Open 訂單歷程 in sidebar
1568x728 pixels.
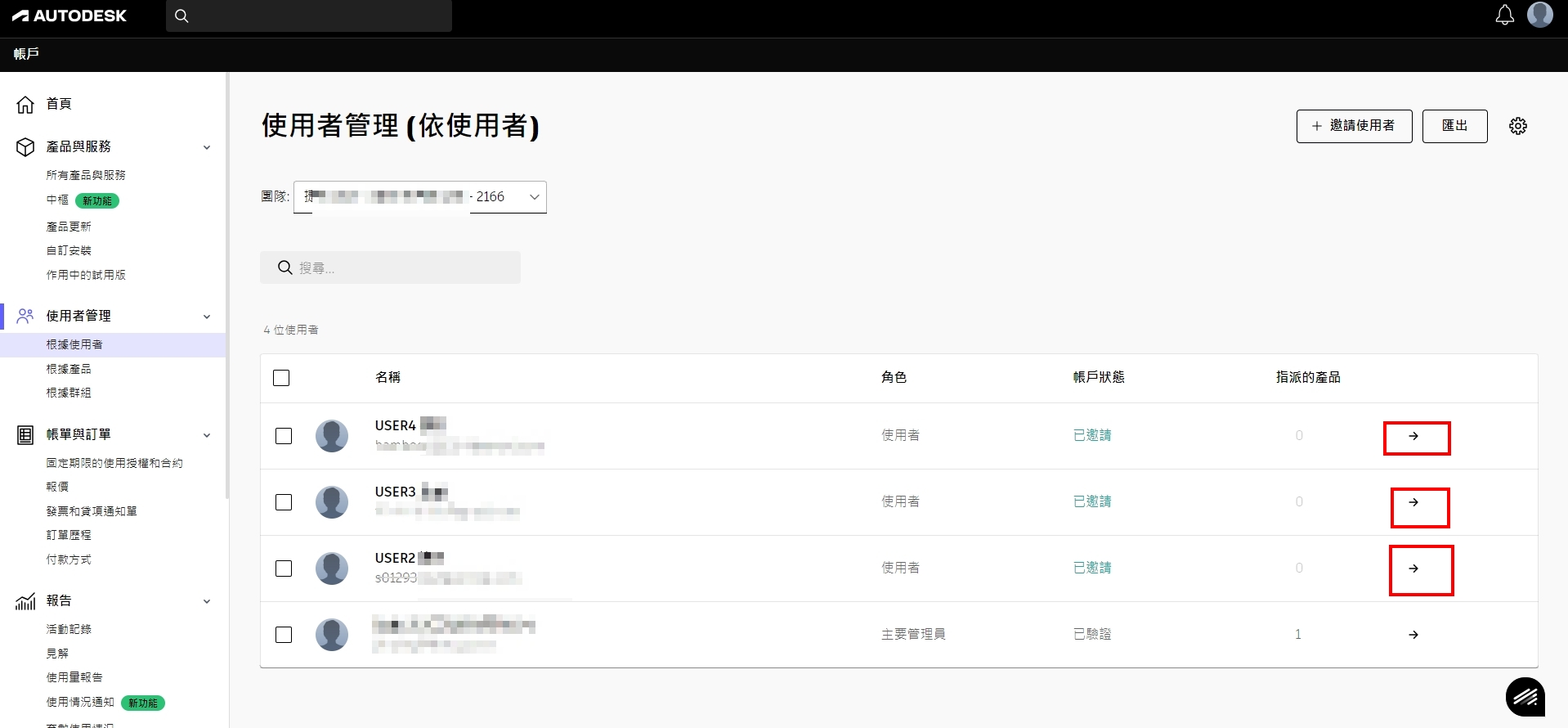[x=69, y=535]
